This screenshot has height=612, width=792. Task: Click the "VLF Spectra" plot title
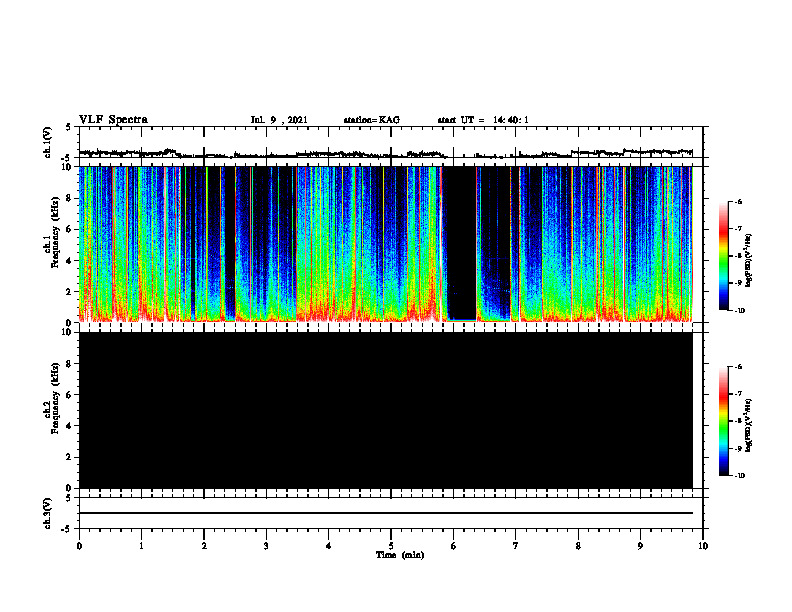[114, 119]
